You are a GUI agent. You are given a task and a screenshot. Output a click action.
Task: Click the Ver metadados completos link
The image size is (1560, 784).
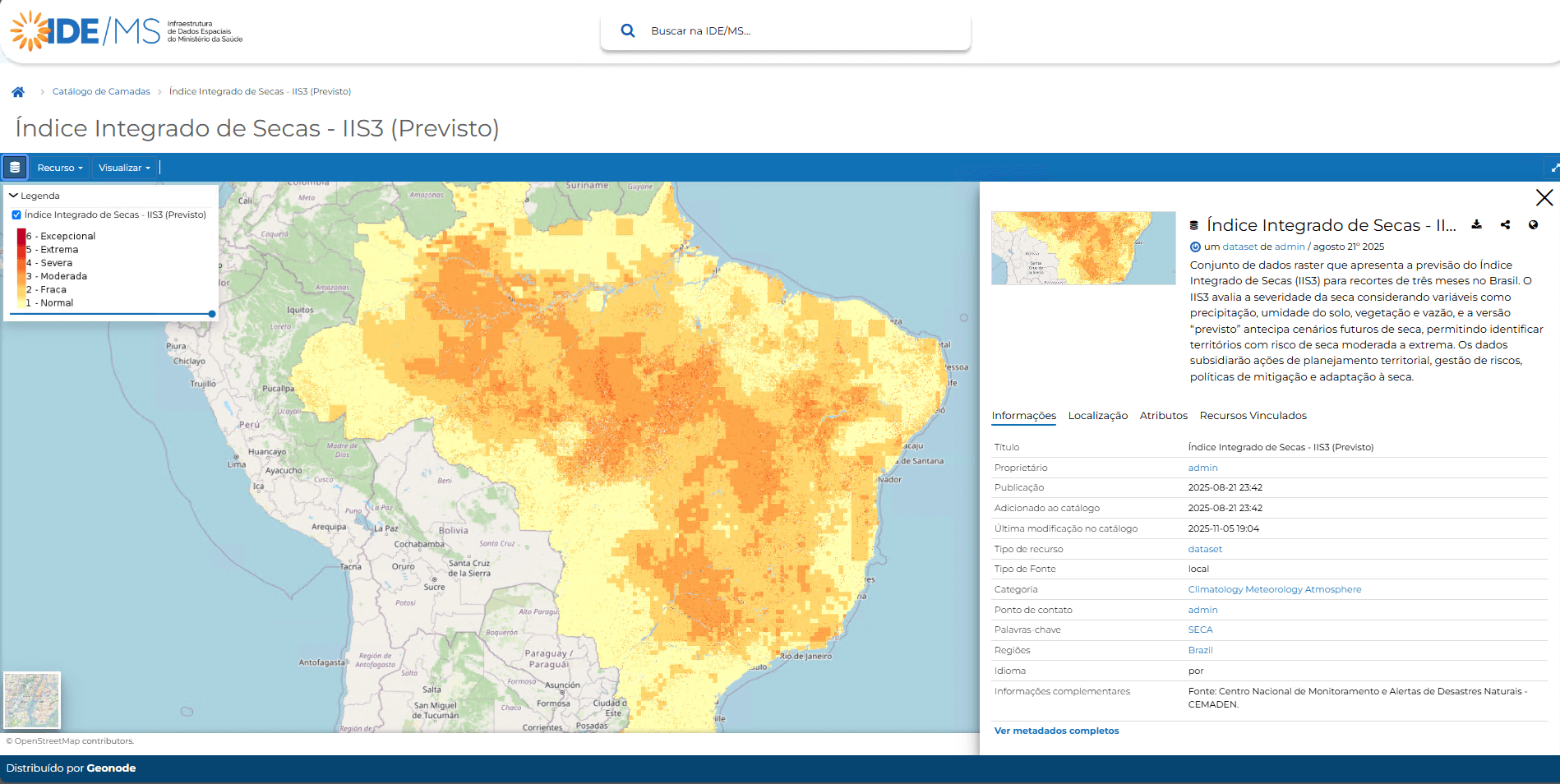[x=1056, y=731]
